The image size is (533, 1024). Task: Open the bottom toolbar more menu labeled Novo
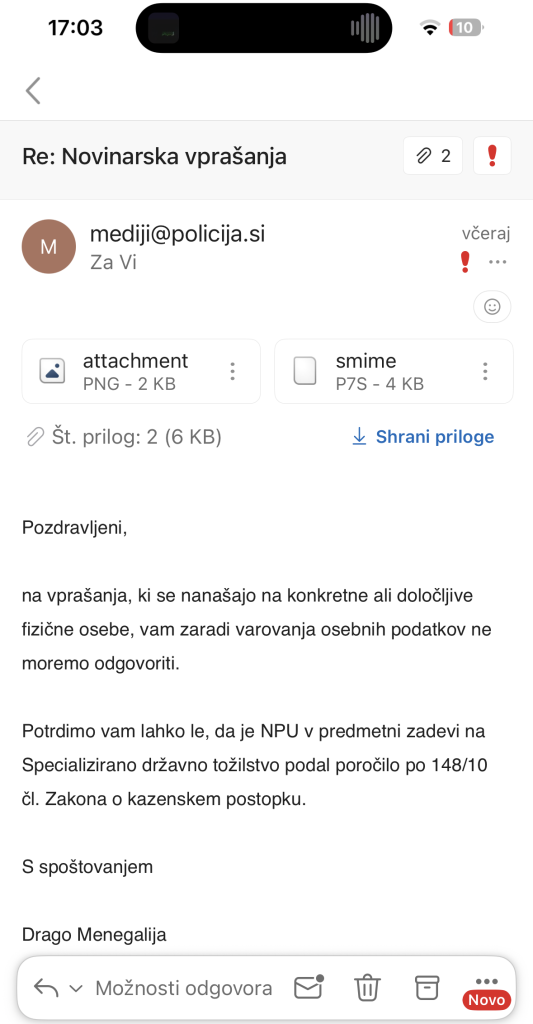(487, 991)
